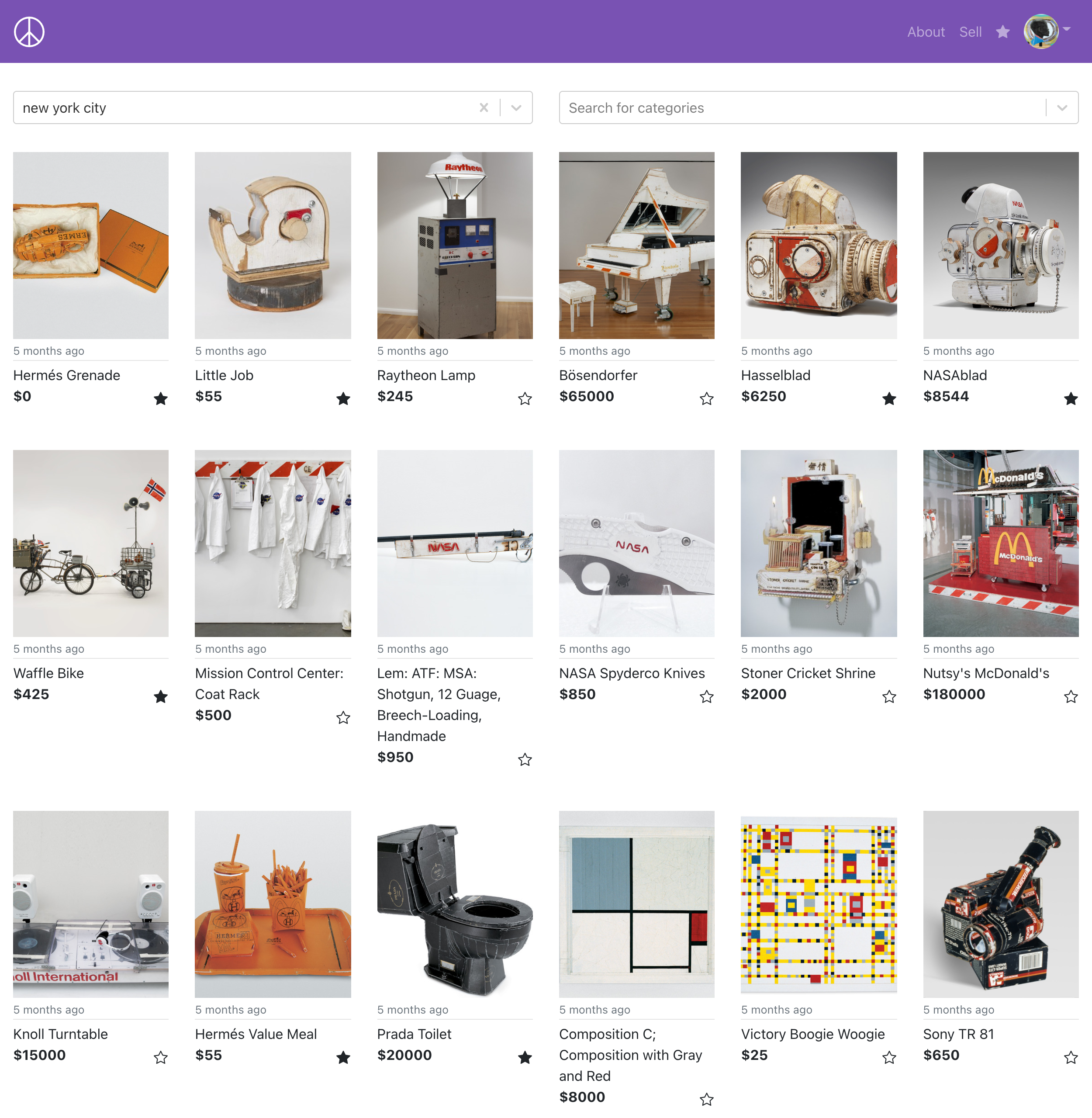Viewport: 1092px width, 1118px height.
Task: Favorite the Raytheon Lamp listing
Action: pos(525,398)
